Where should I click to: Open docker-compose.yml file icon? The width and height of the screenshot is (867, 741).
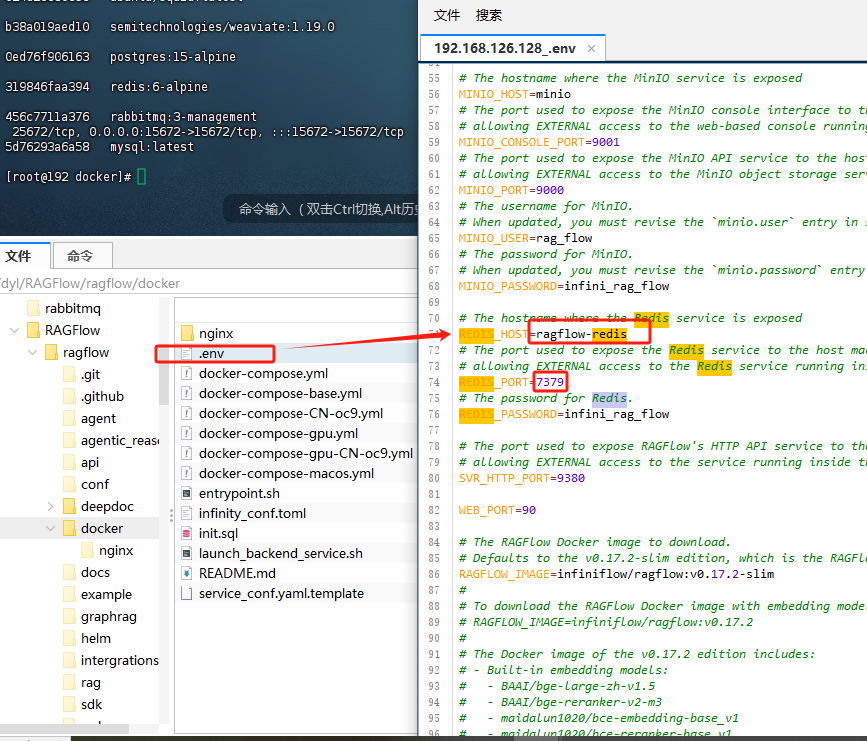pos(187,373)
